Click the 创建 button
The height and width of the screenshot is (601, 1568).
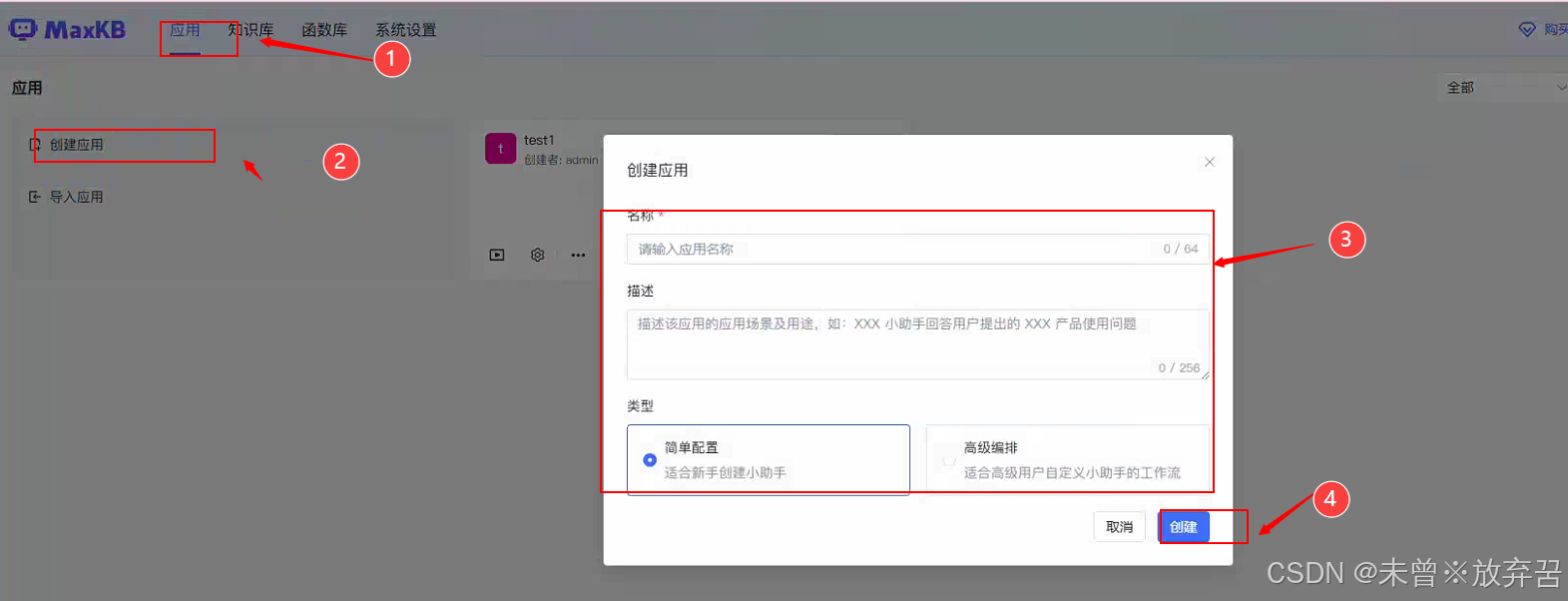1184,526
